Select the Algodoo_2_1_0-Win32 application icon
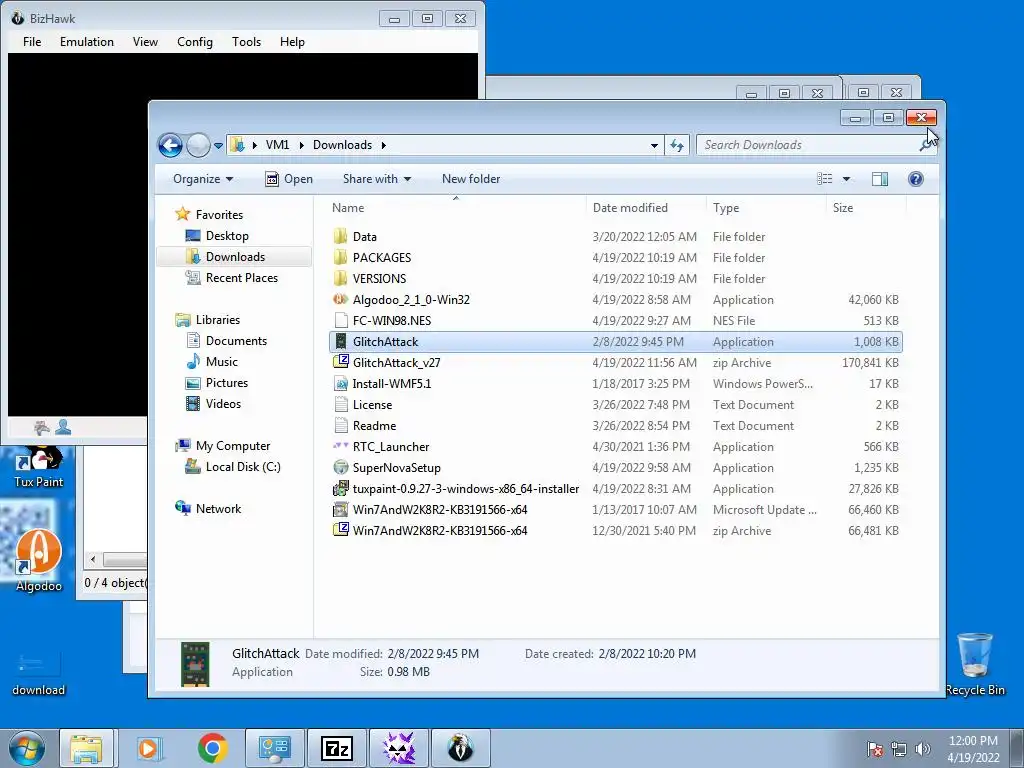Image resolution: width=1024 pixels, height=768 pixels. click(340, 300)
